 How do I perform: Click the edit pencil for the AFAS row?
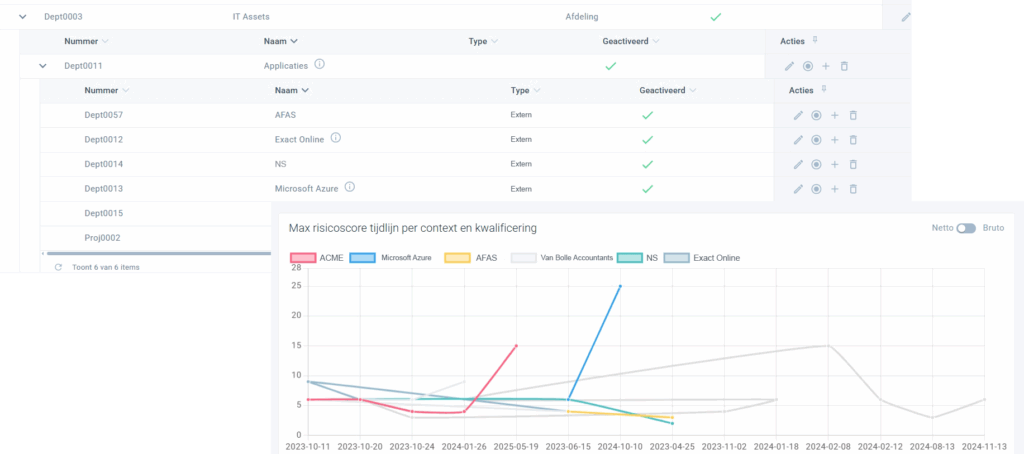pyautogui.click(x=798, y=115)
